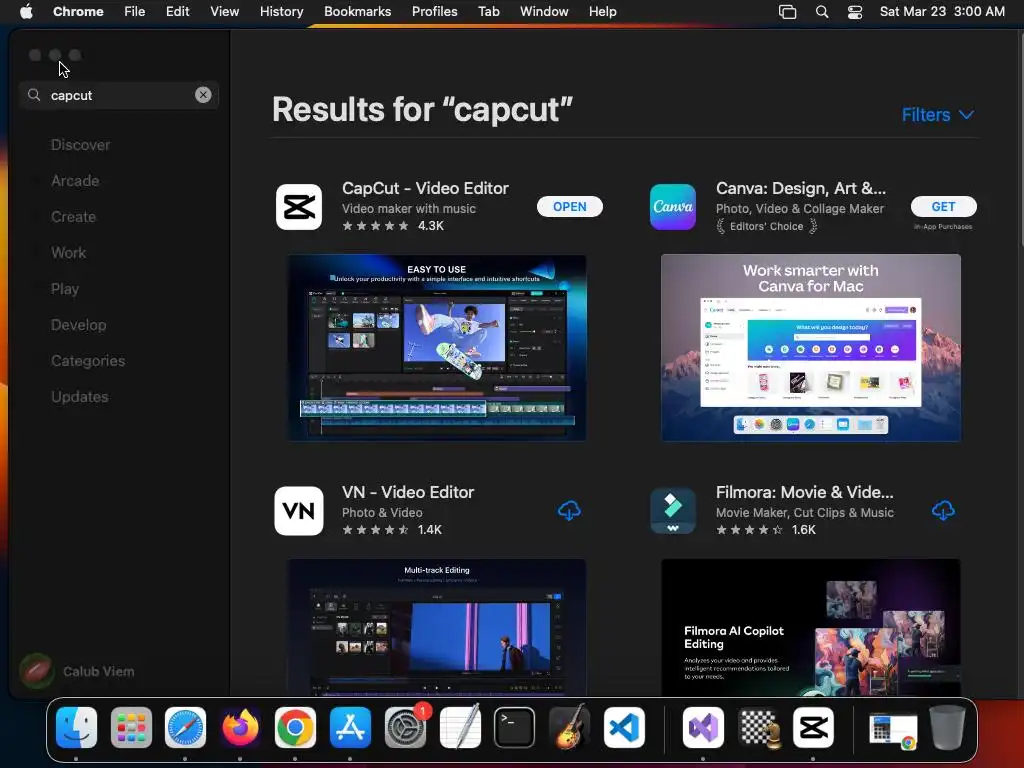Open TextEdit from the Dock
Image resolution: width=1024 pixels, height=768 pixels.
[x=460, y=728]
